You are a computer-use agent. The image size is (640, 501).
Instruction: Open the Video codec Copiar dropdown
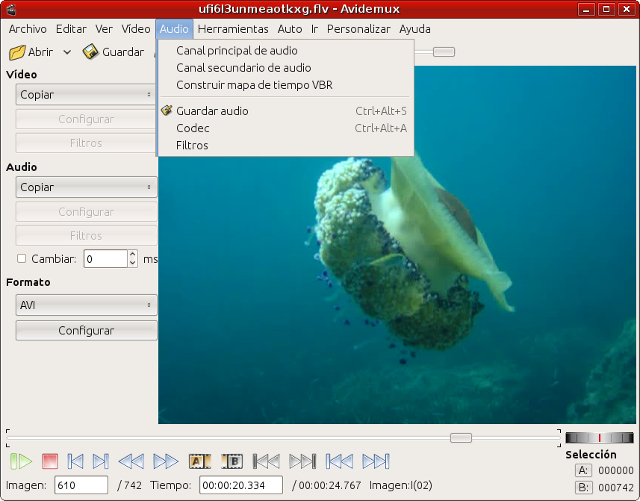click(86, 95)
